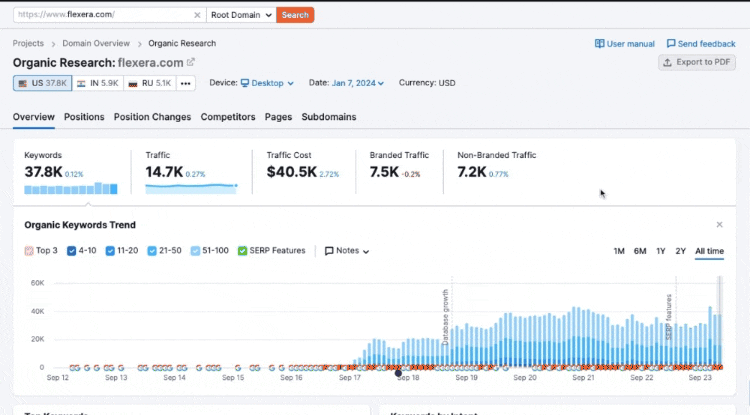This screenshot has height=415, width=750.
Task: Toggle the 11-20 positions checkbox
Action: [110, 251]
